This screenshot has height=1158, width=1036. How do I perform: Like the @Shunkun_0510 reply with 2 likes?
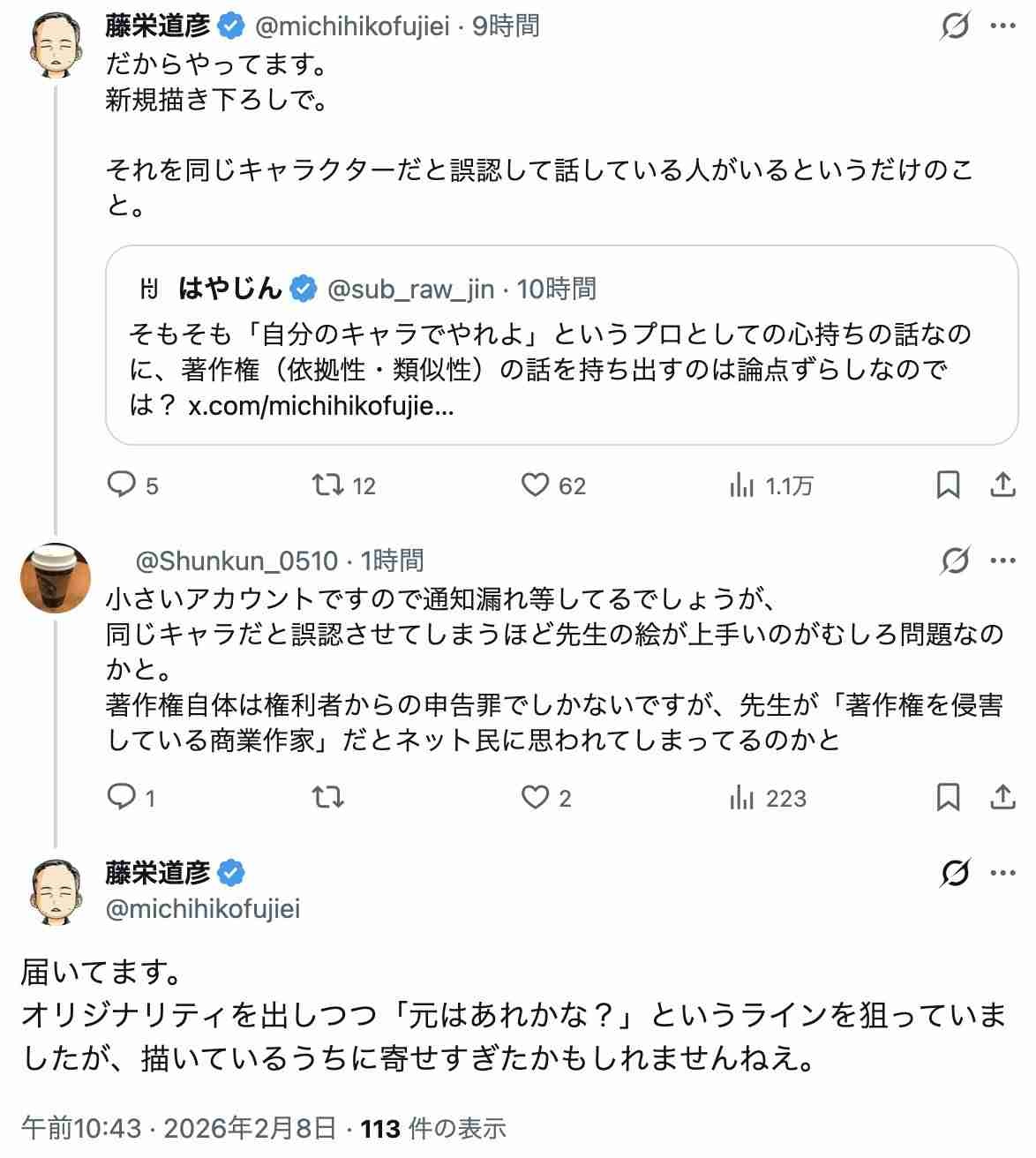pos(535,797)
